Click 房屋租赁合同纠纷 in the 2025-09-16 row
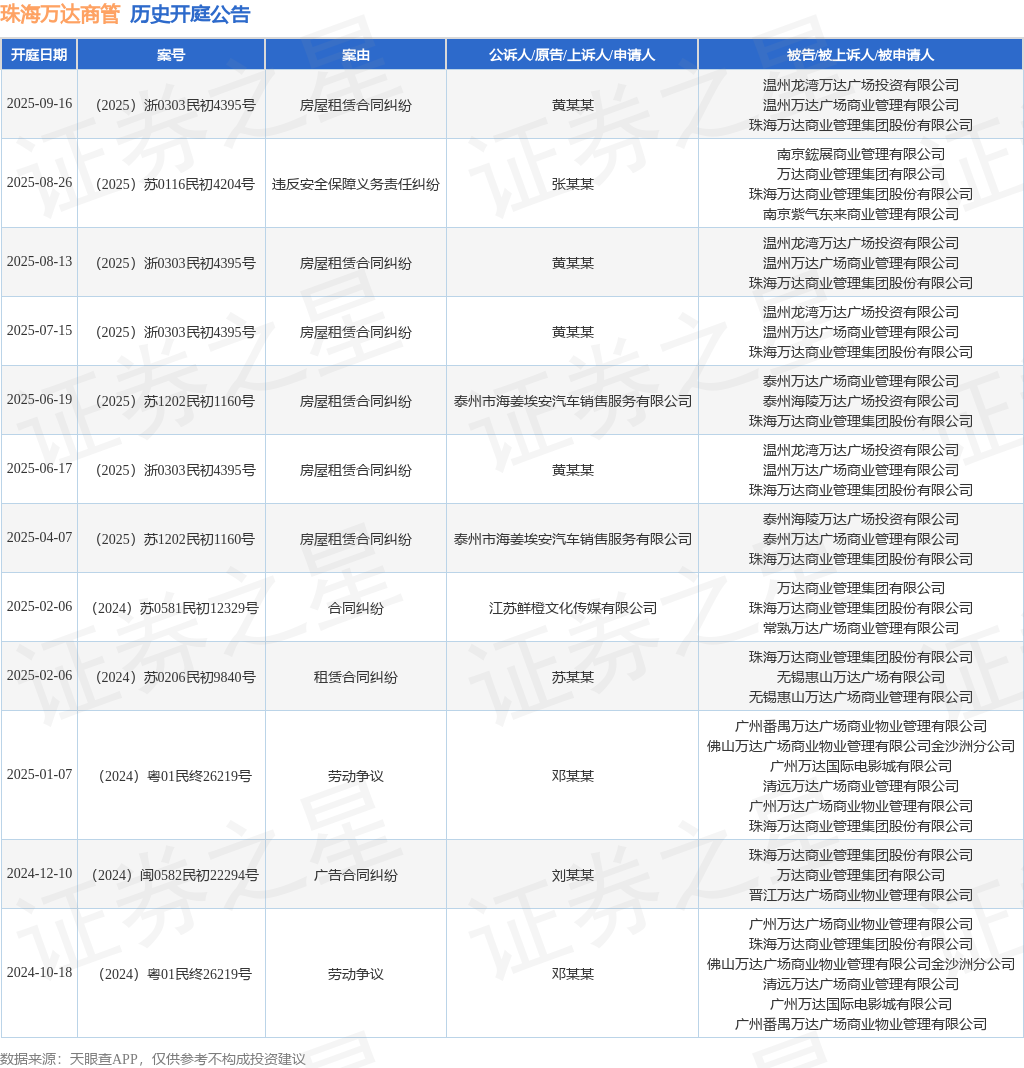This screenshot has height=1068, width=1024. [356, 105]
